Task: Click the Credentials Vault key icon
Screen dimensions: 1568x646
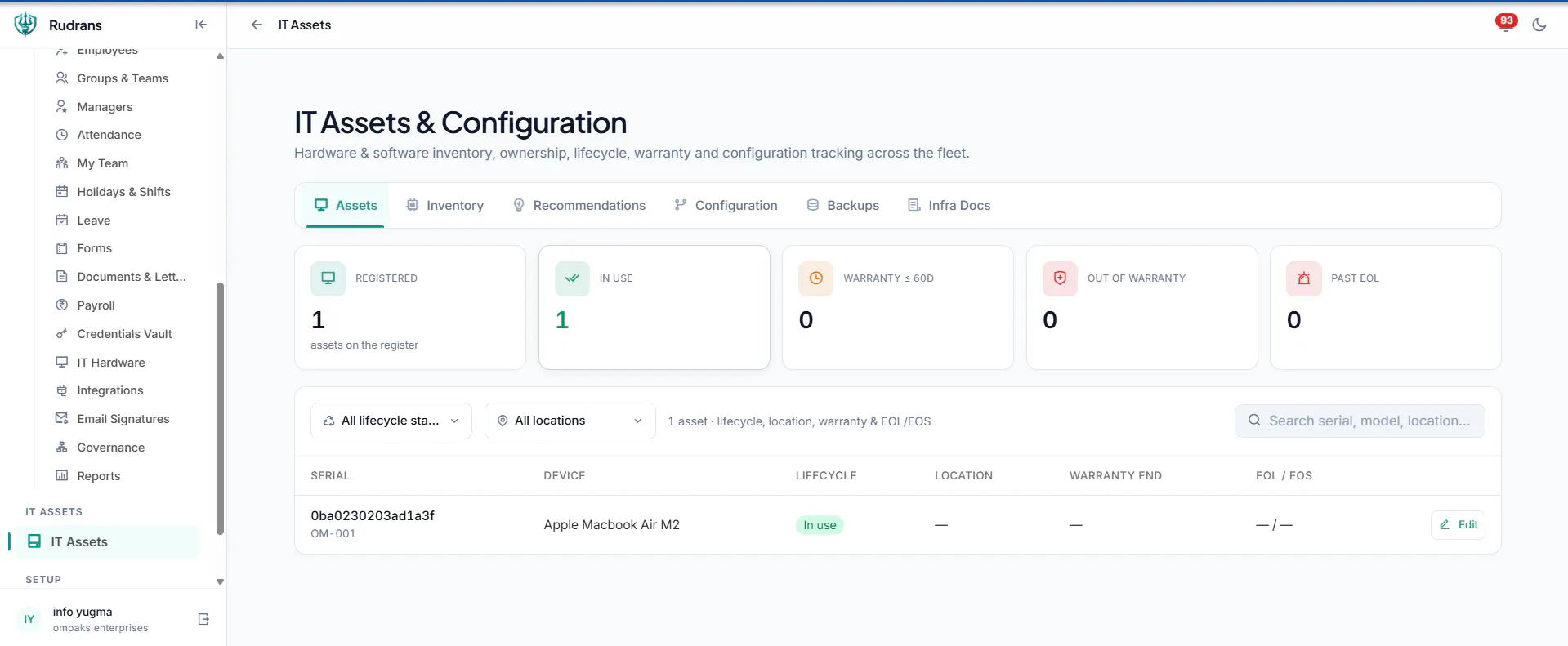Action: pyautogui.click(x=61, y=333)
